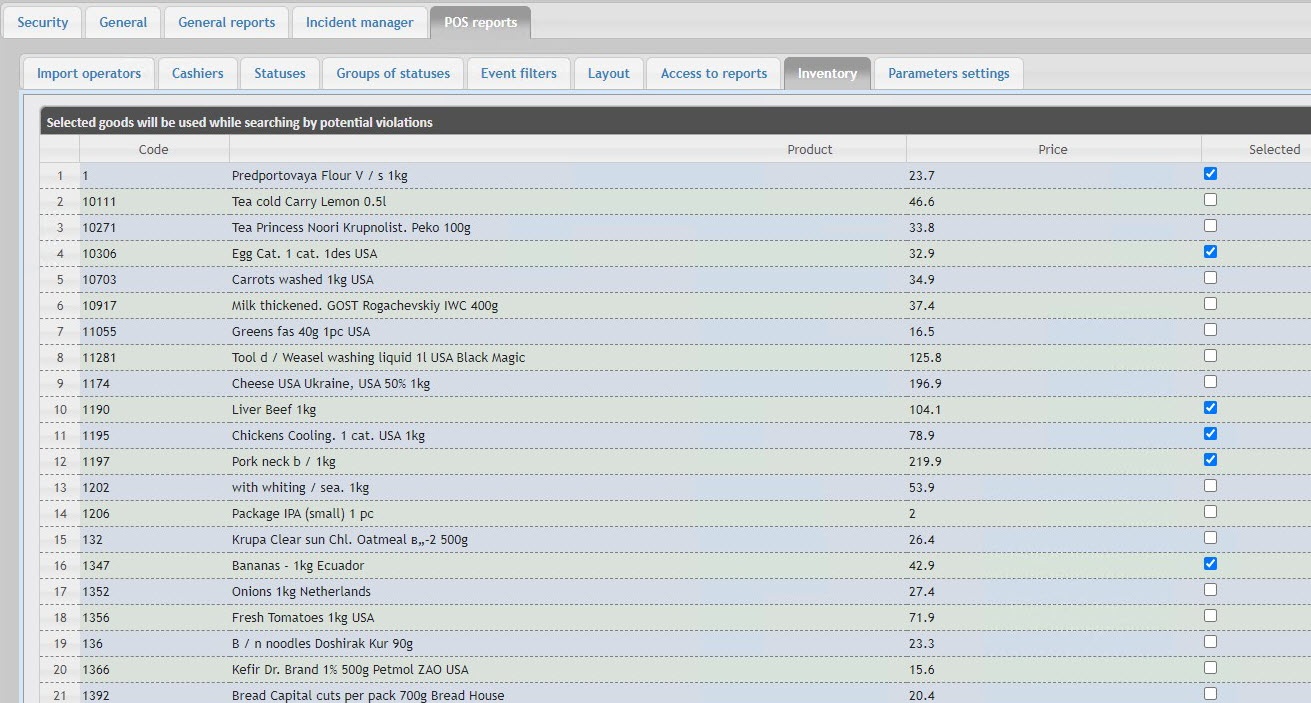Switch to Groups of statuses tab
The width and height of the screenshot is (1311, 703).
[x=393, y=73]
